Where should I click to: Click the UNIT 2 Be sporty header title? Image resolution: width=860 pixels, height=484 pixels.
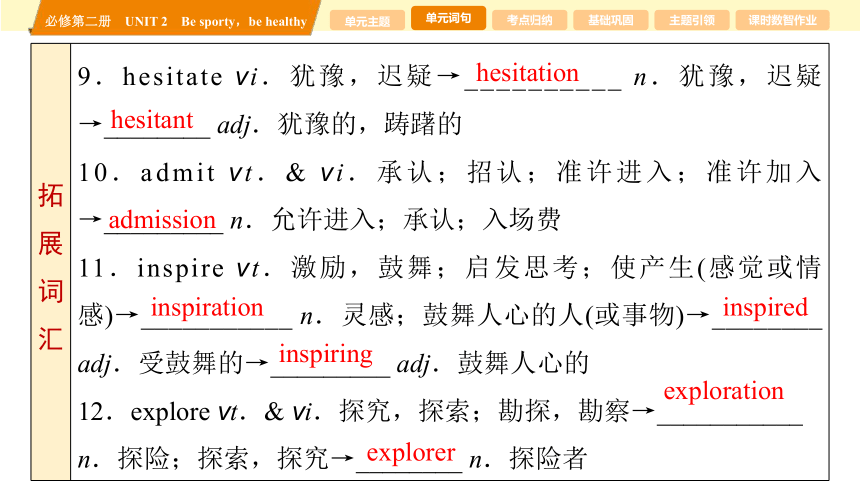click(x=176, y=21)
